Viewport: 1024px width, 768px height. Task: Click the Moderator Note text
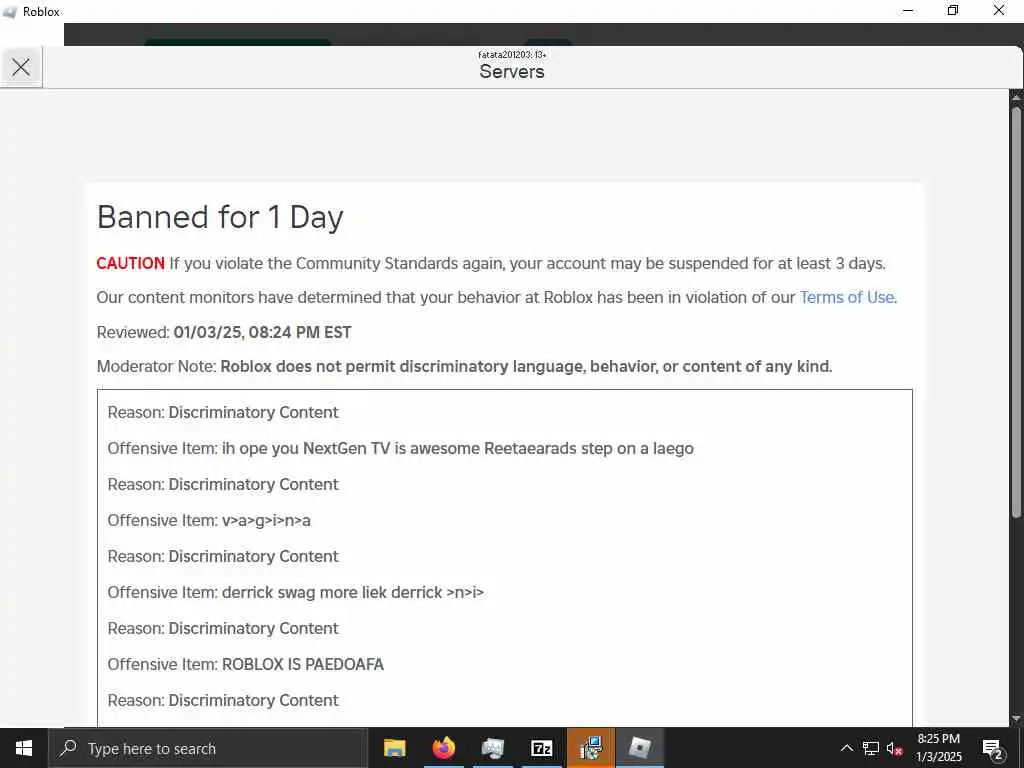(464, 366)
